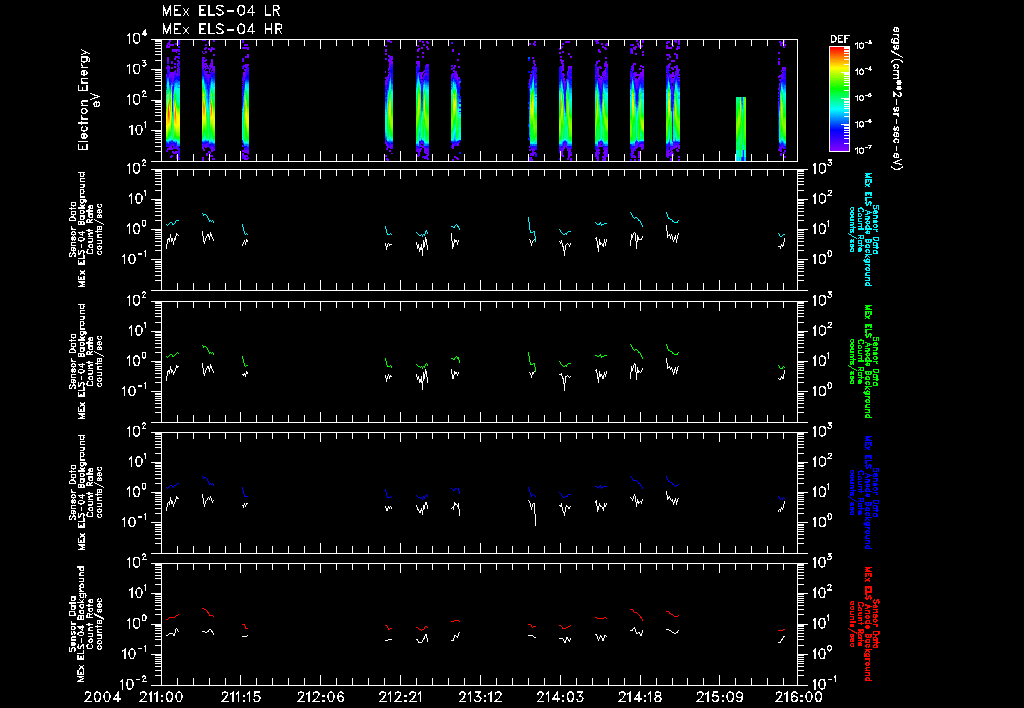Click the DEF label above the color scale
This screenshot has width=1024, height=708.
839,39
